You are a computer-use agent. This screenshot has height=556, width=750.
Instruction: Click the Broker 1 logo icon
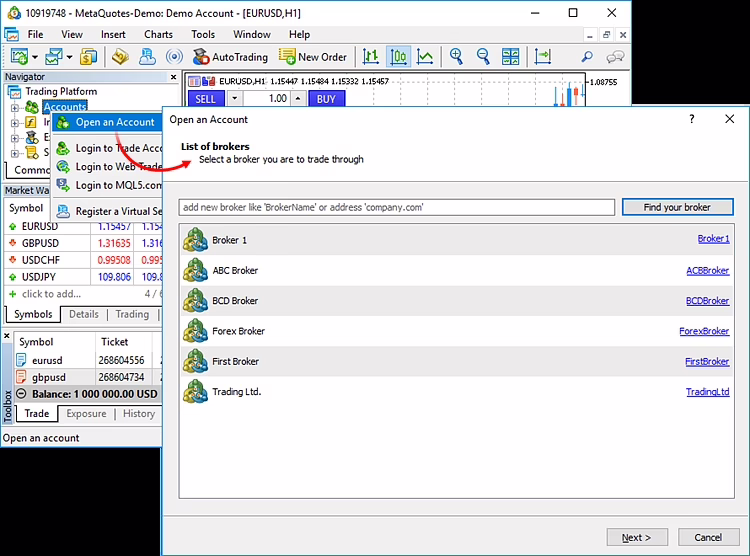click(x=195, y=240)
